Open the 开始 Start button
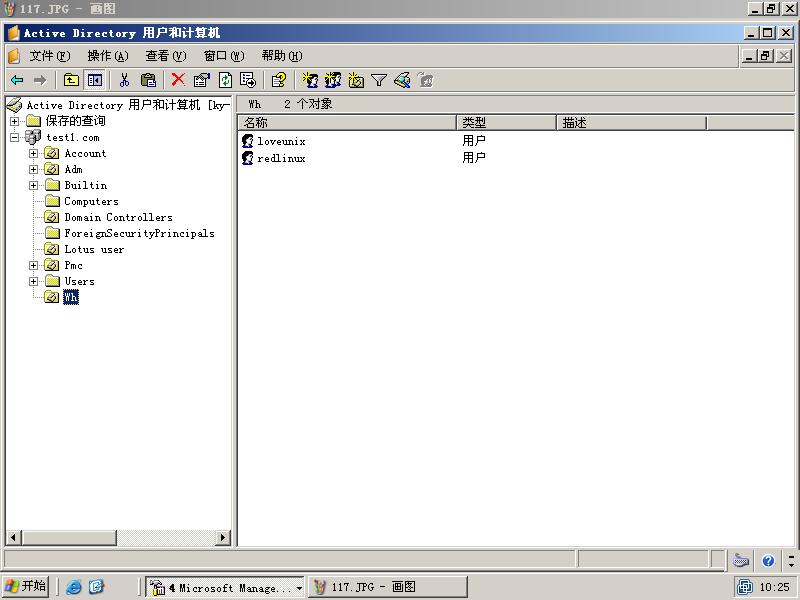Viewport: 800px width, 600px height. click(x=24, y=586)
